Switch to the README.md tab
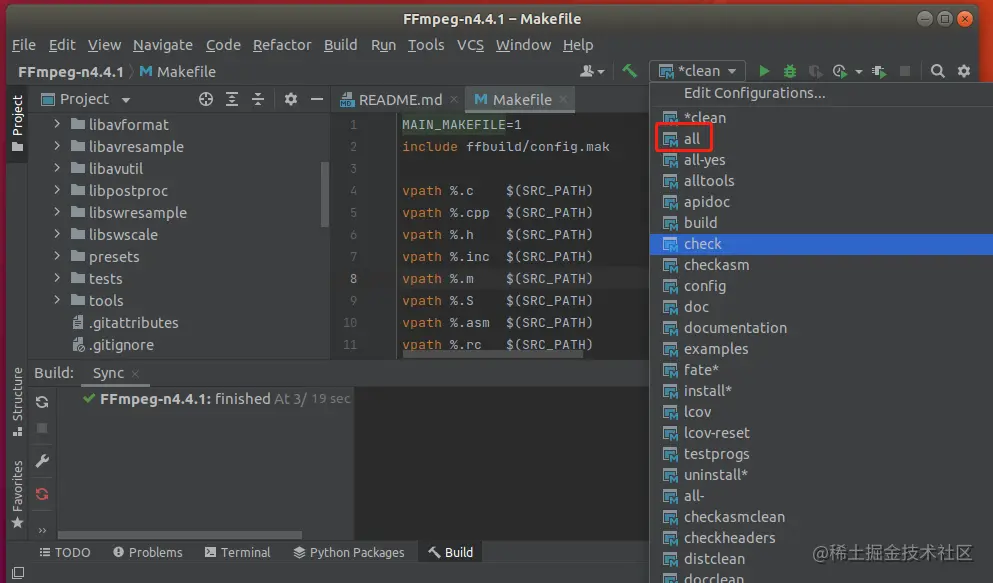Viewport: 993px width, 583px height. click(399, 99)
